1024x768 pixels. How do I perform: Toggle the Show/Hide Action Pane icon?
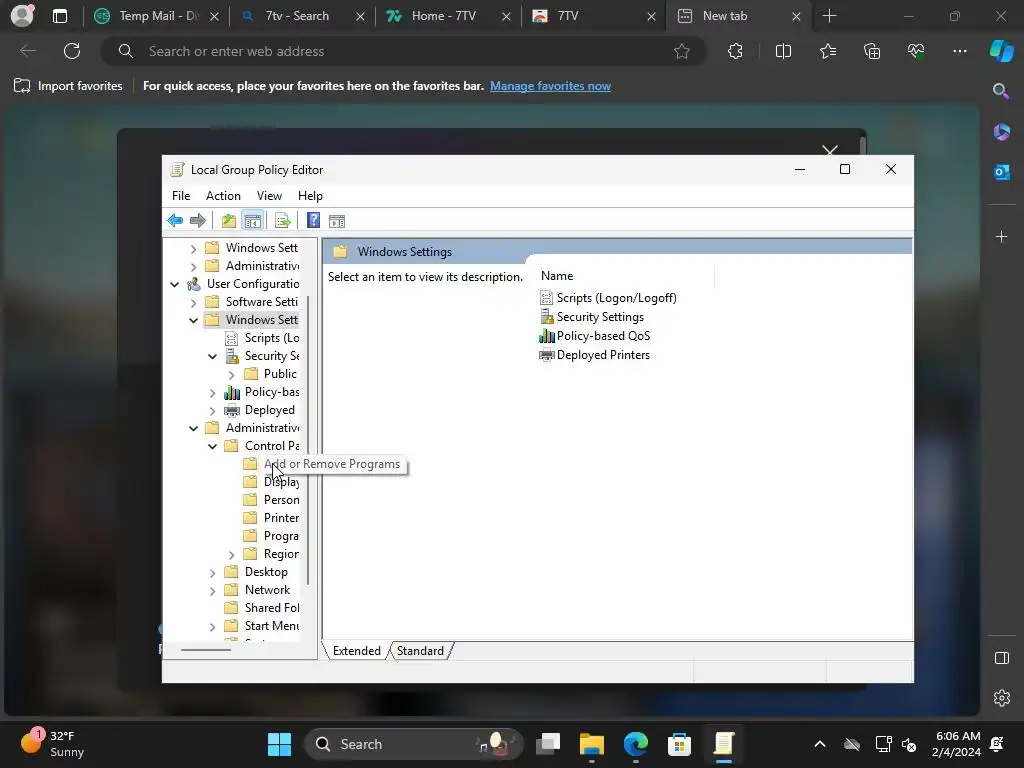click(337, 221)
